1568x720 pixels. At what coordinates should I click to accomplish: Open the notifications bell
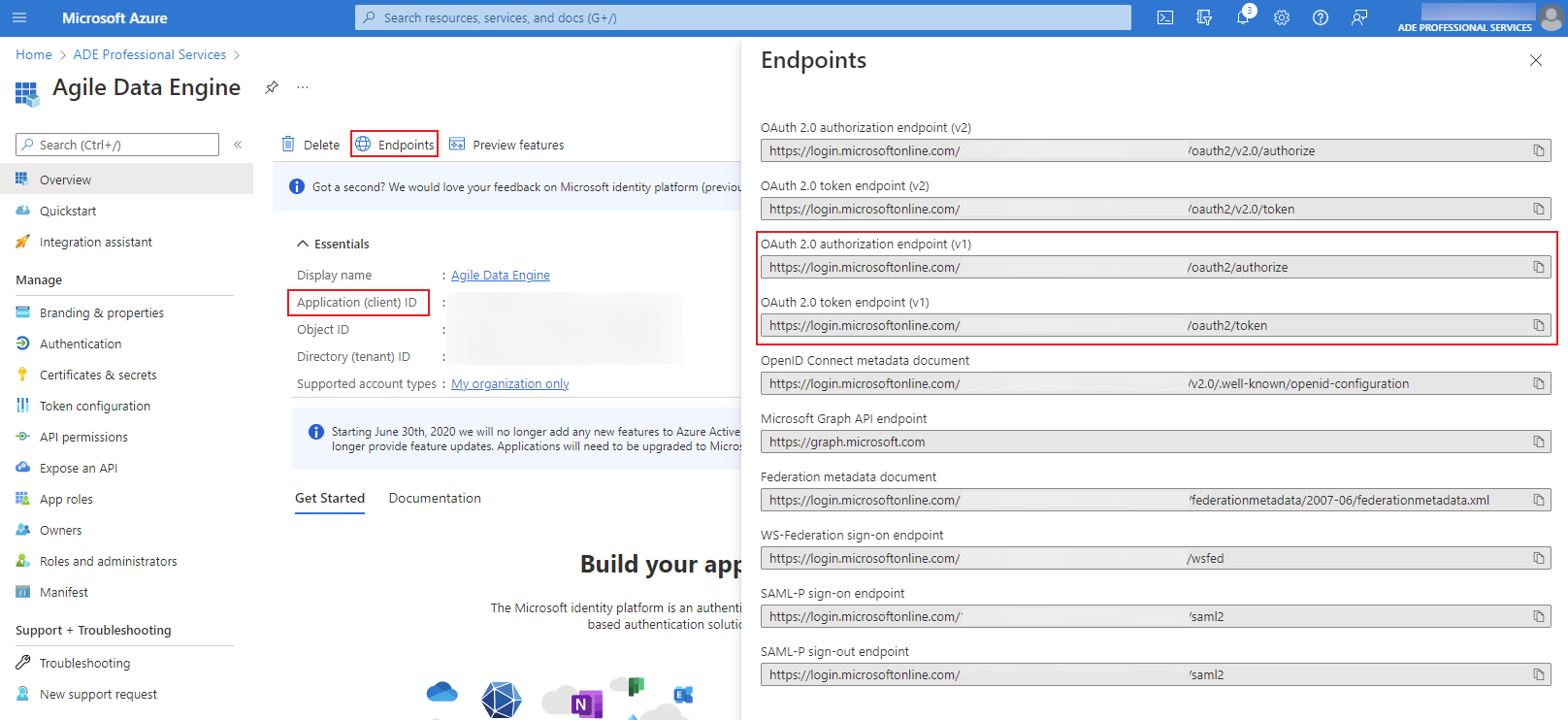1243,17
